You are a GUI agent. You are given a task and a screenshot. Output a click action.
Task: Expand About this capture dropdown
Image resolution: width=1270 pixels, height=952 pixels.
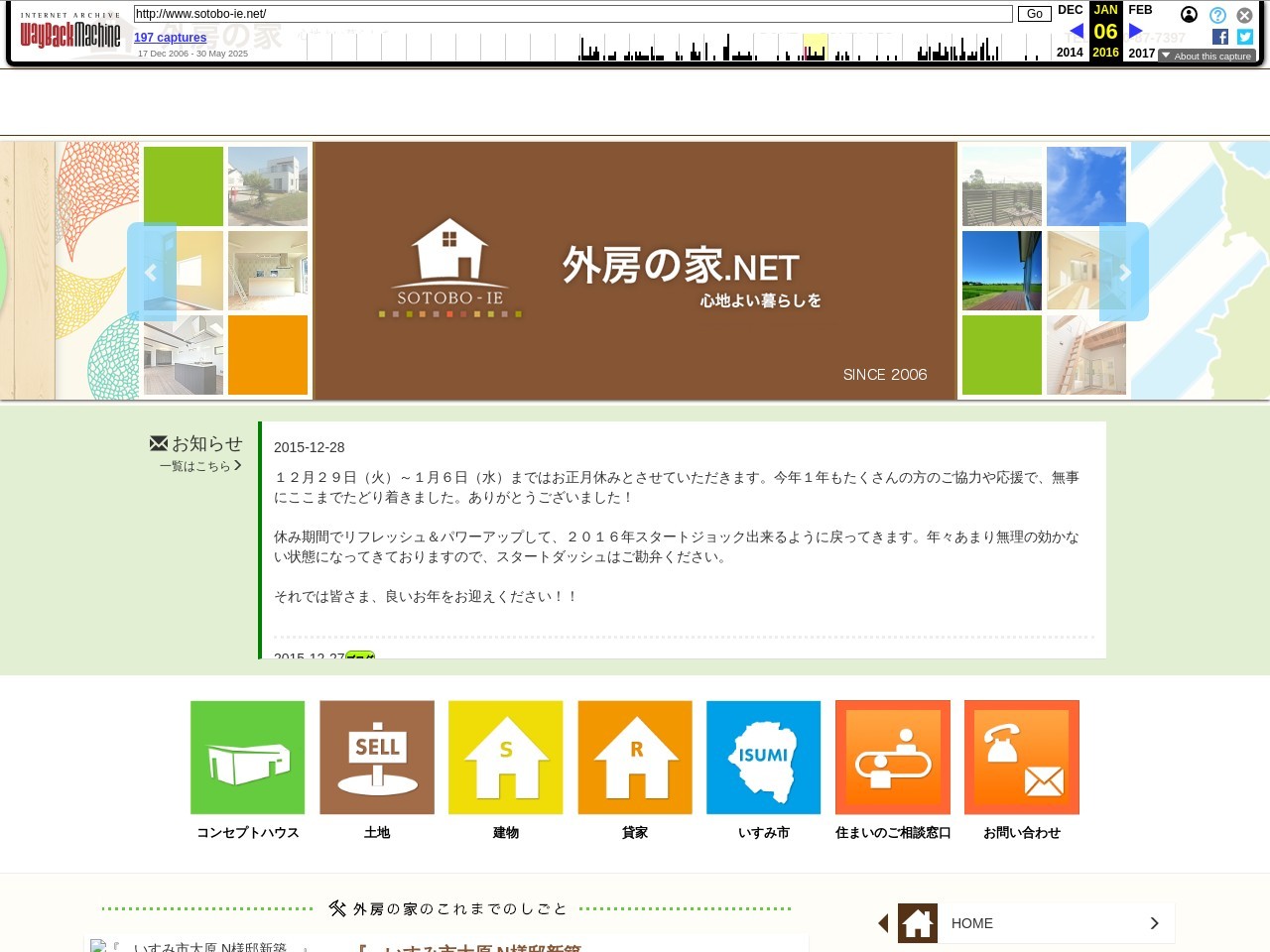tap(1206, 57)
